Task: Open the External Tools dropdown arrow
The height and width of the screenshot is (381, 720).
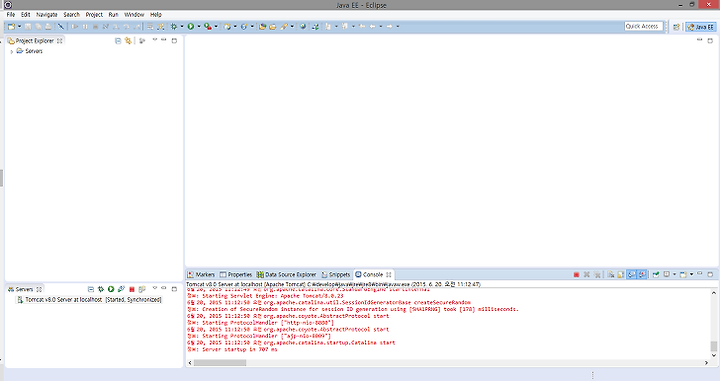Action: tap(216, 27)
